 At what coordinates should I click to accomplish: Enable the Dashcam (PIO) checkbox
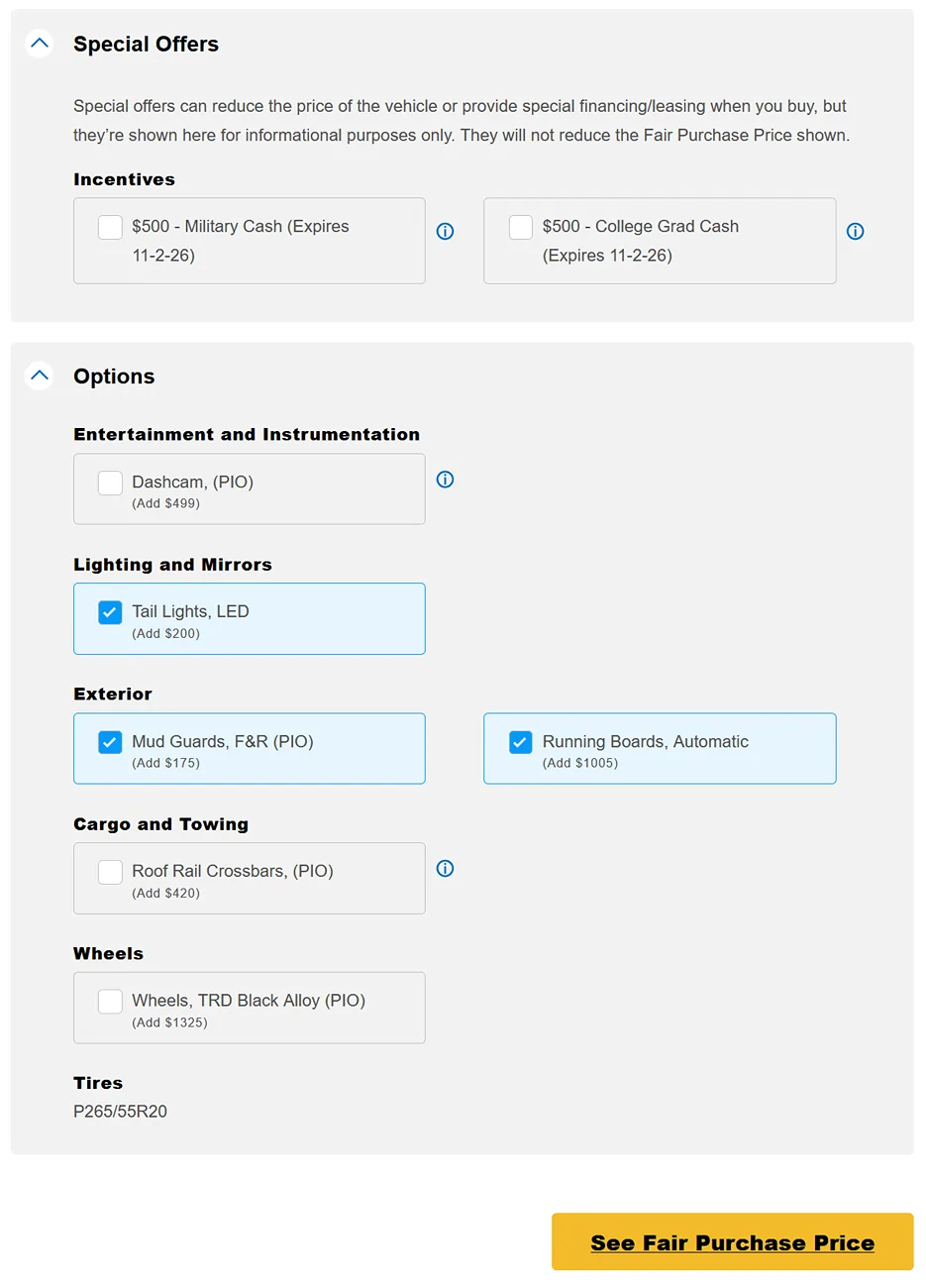coord(110,483)
